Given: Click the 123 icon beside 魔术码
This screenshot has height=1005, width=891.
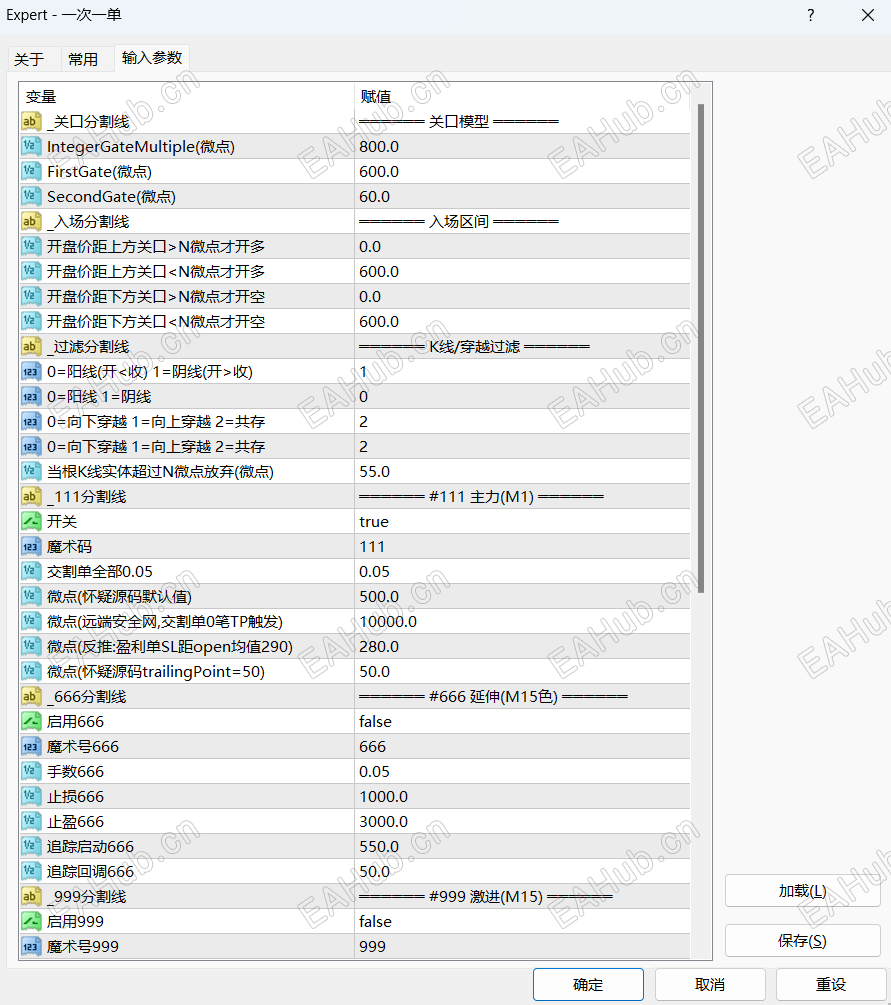Looking at the screenshot, I should click(29, 546).
